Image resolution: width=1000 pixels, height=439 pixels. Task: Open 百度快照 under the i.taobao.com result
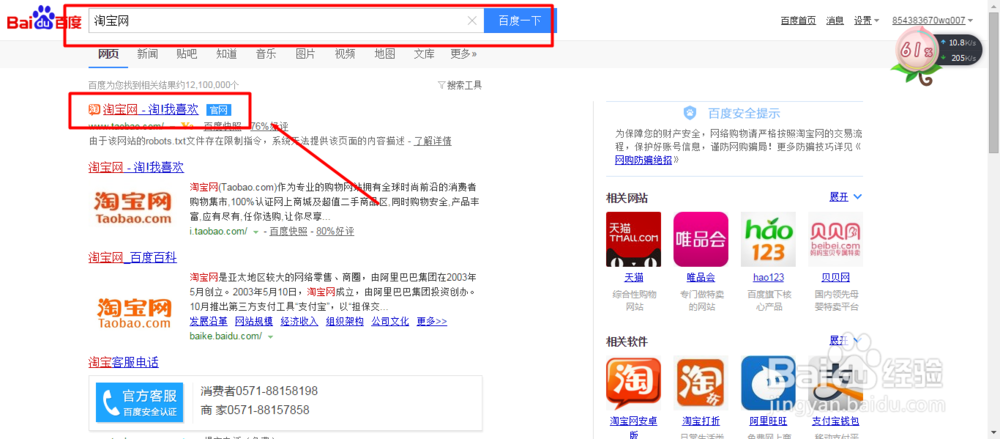coord(288,231)
